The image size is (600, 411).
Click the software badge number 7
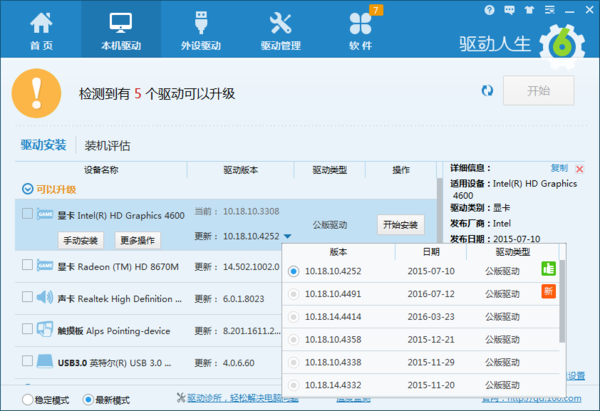pos(376,10)
